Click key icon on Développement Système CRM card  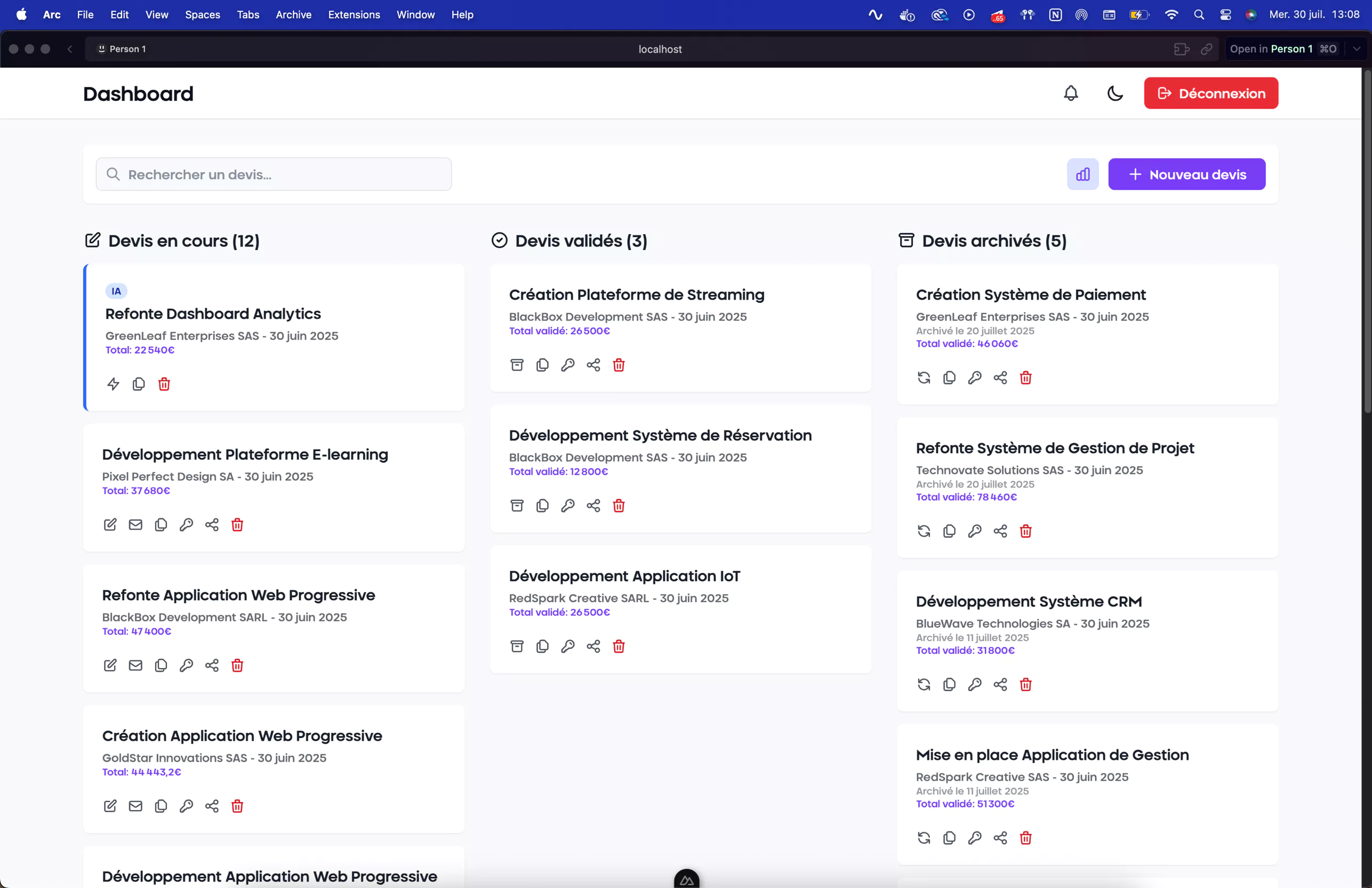(x=974, y=684)
